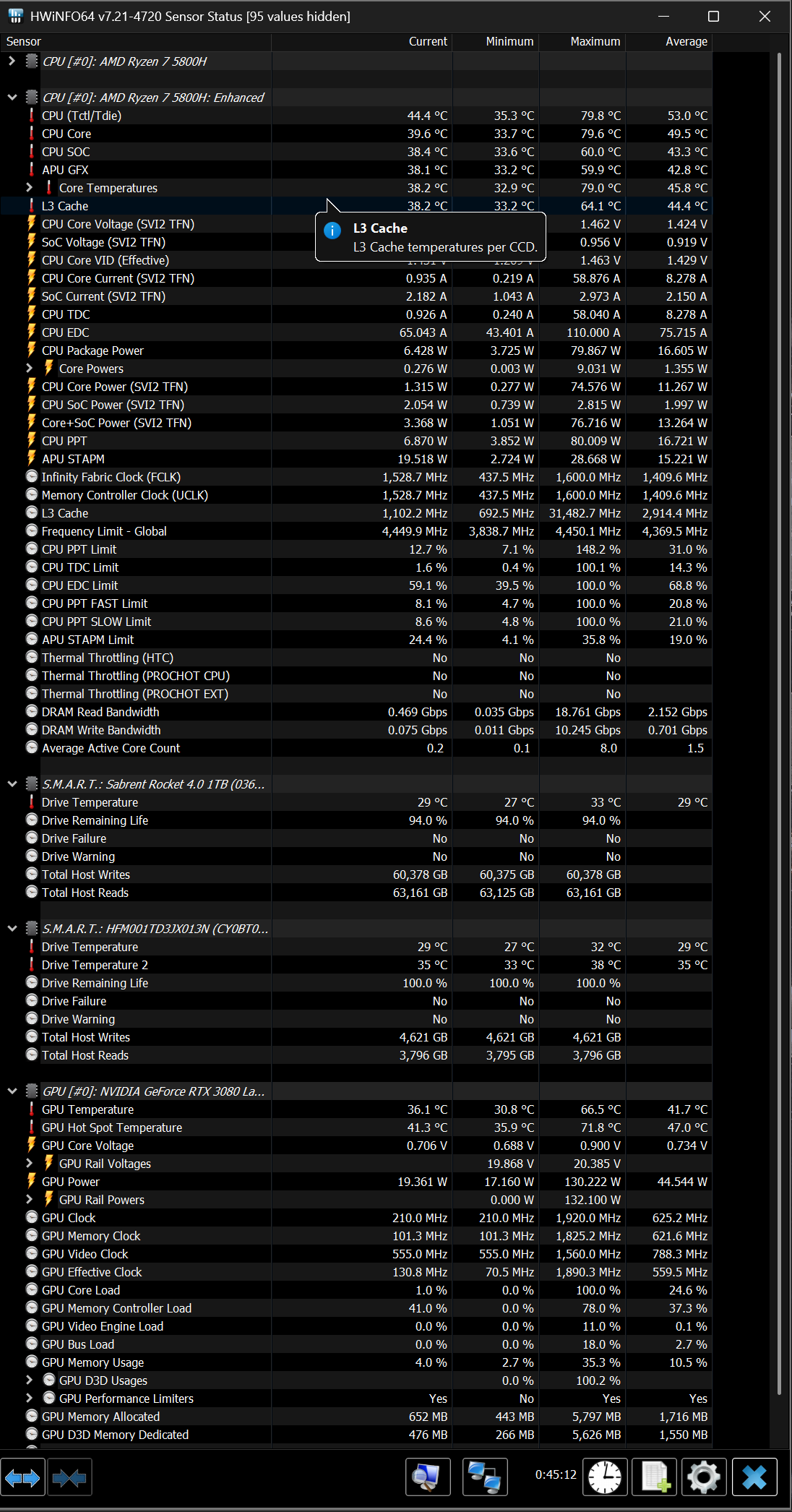Viewport: 792px width, 1512px height.
Task: Select the CPU EDC row
Action: click(356, 332)
